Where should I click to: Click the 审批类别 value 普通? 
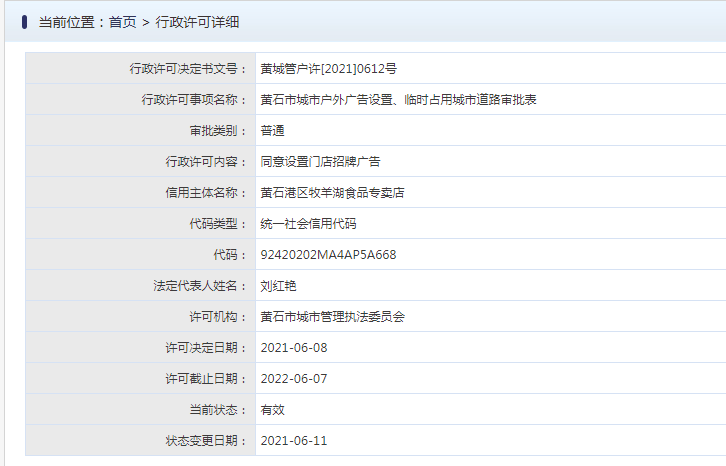pos(273,131)
